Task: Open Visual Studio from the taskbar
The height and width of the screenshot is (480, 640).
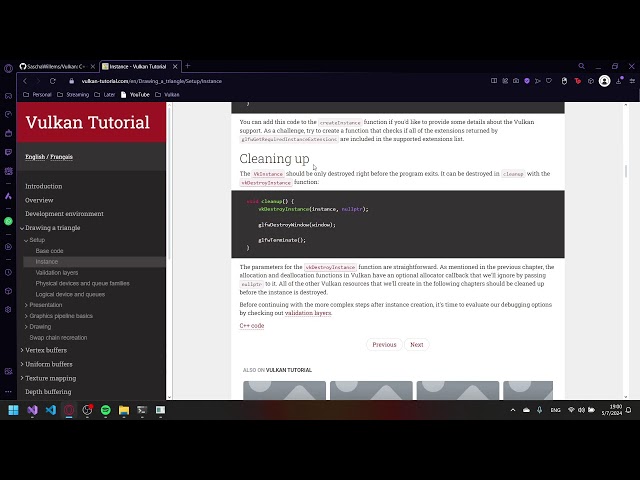Action: pos(32,410)
